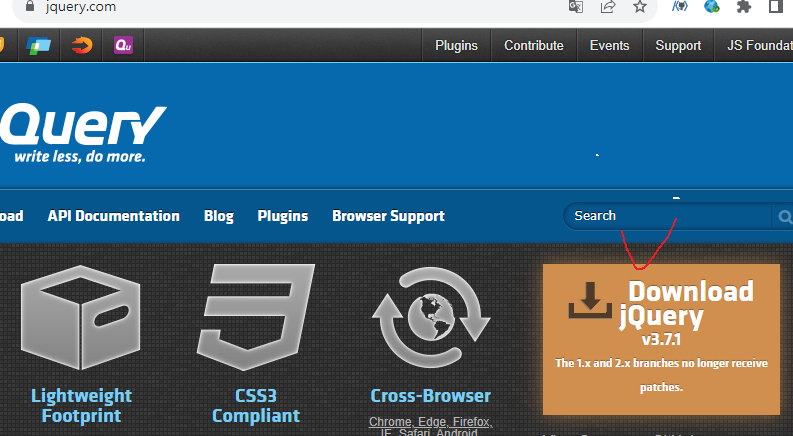Click the CSS3 shield icon

(255, 317)
